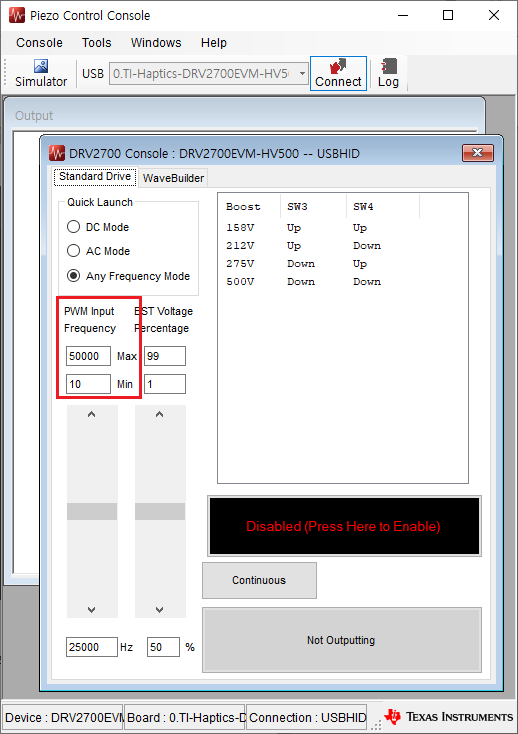Maximize the Piezo Control Console window
This screenshot has width=518, height=734.
448,15
